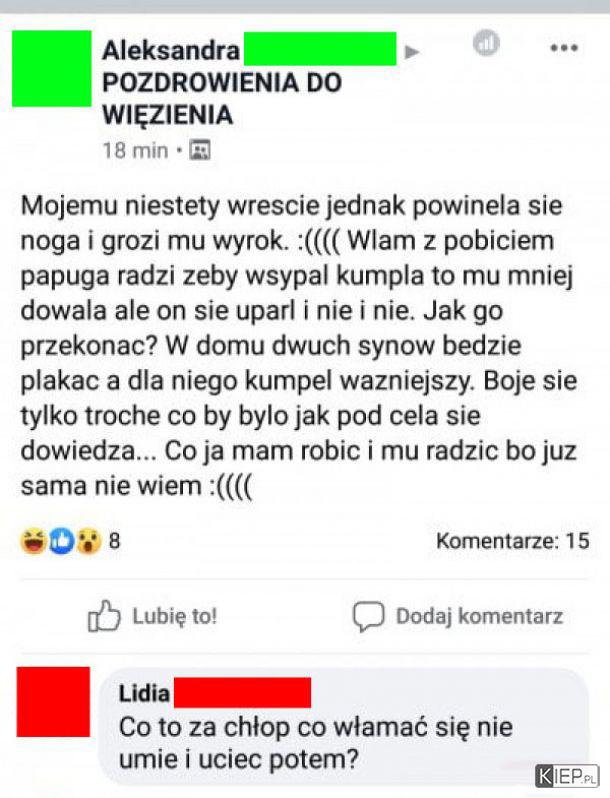
Task: Click the speech bubble comment icon
Action: tap(368, 617)
